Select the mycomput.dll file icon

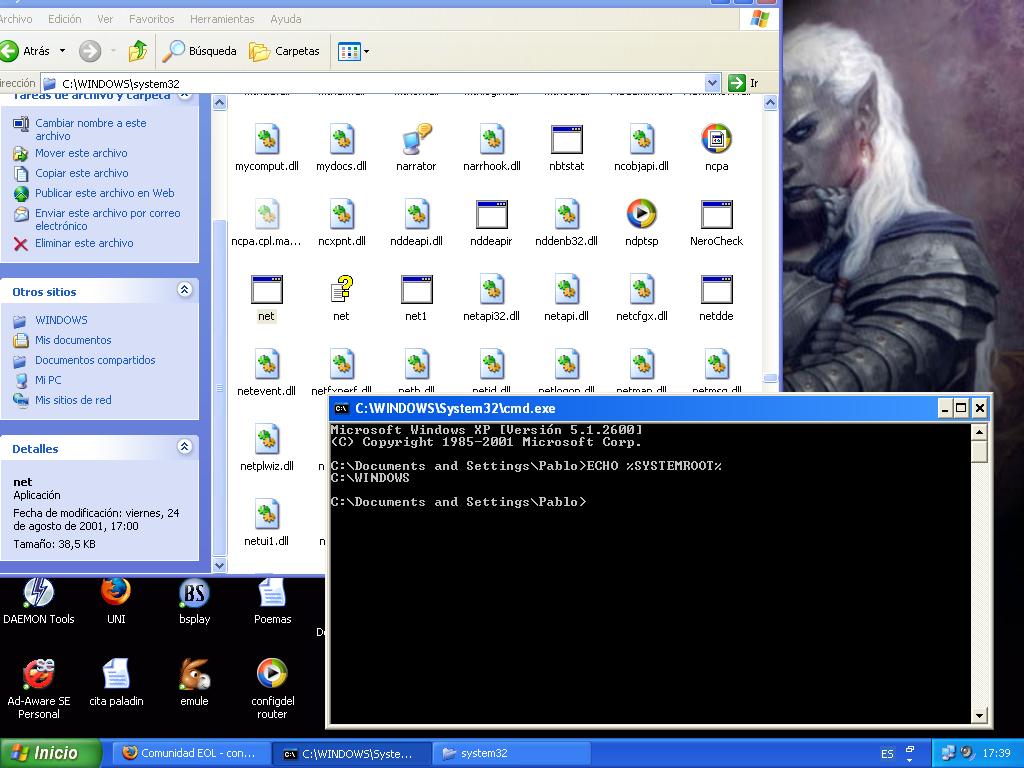[266, 138]
